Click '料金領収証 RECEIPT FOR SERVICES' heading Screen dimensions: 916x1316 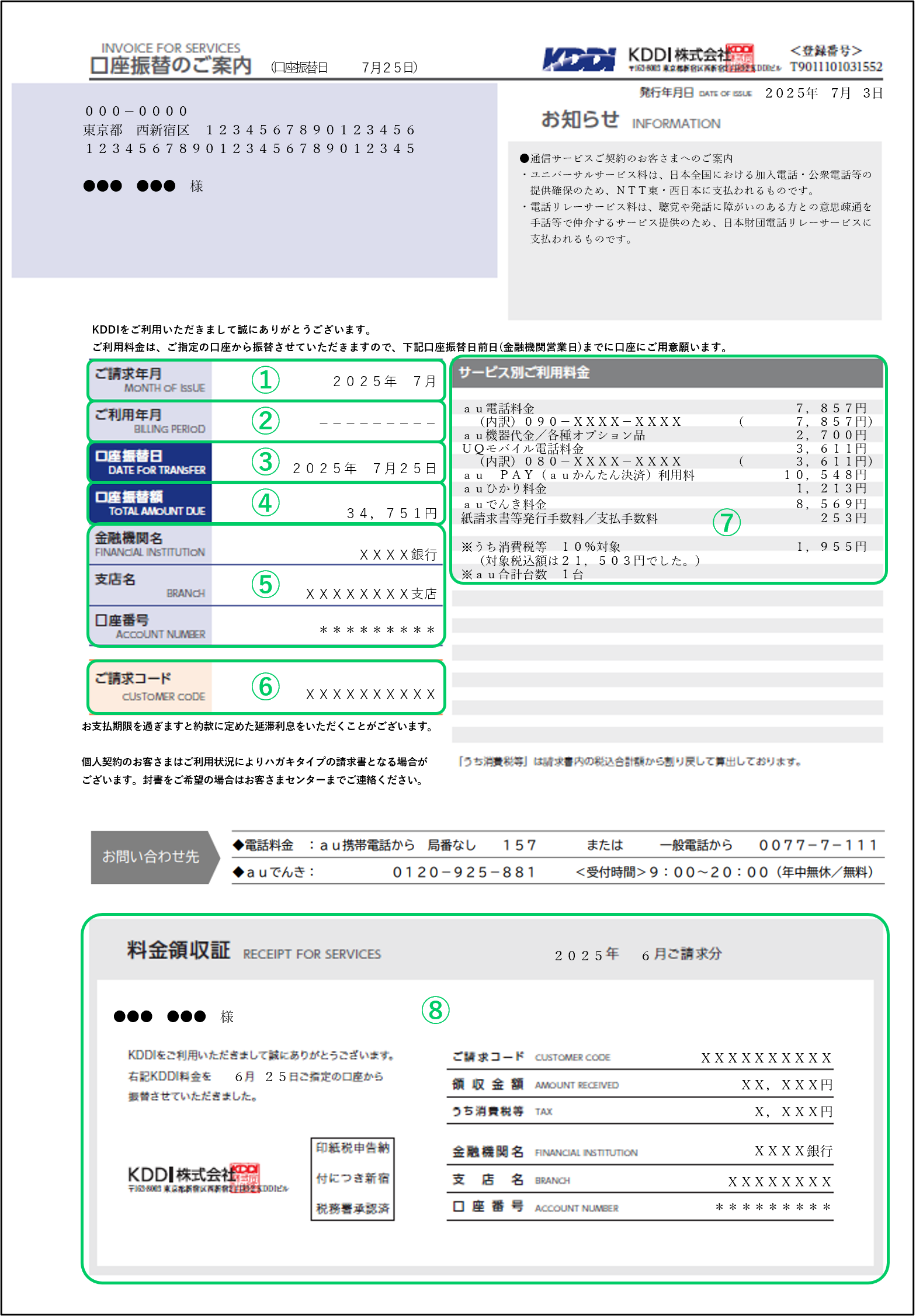[x=254, y=951]
